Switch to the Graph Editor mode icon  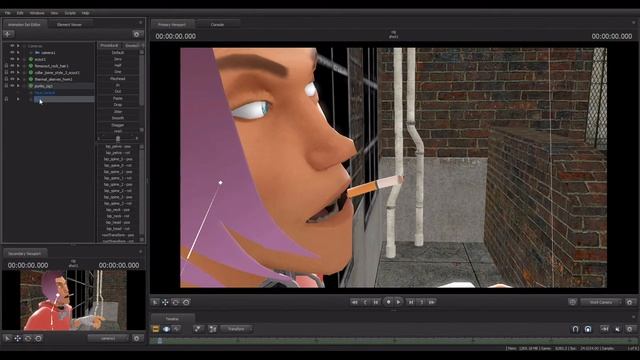pyautogui.click(x=177, y=329)
